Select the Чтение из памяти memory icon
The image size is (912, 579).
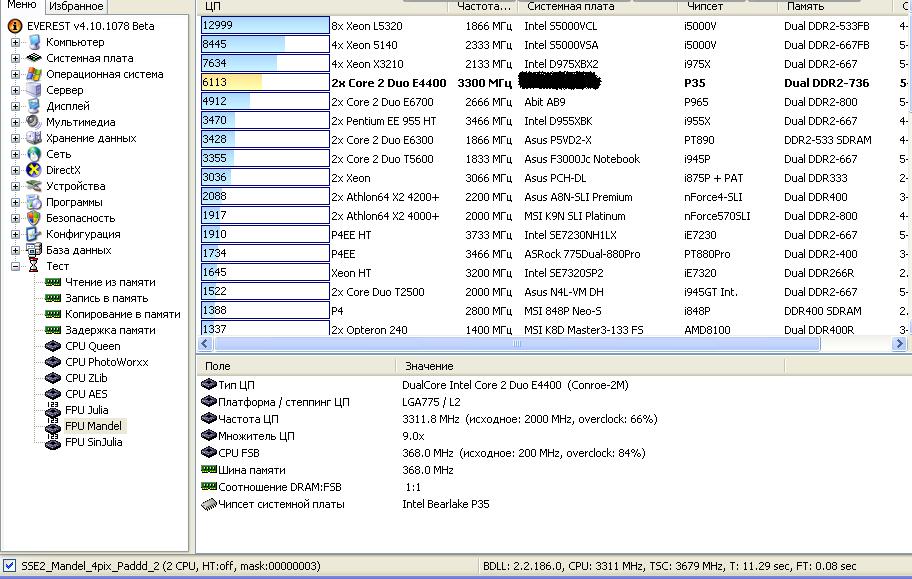(53, 282)
